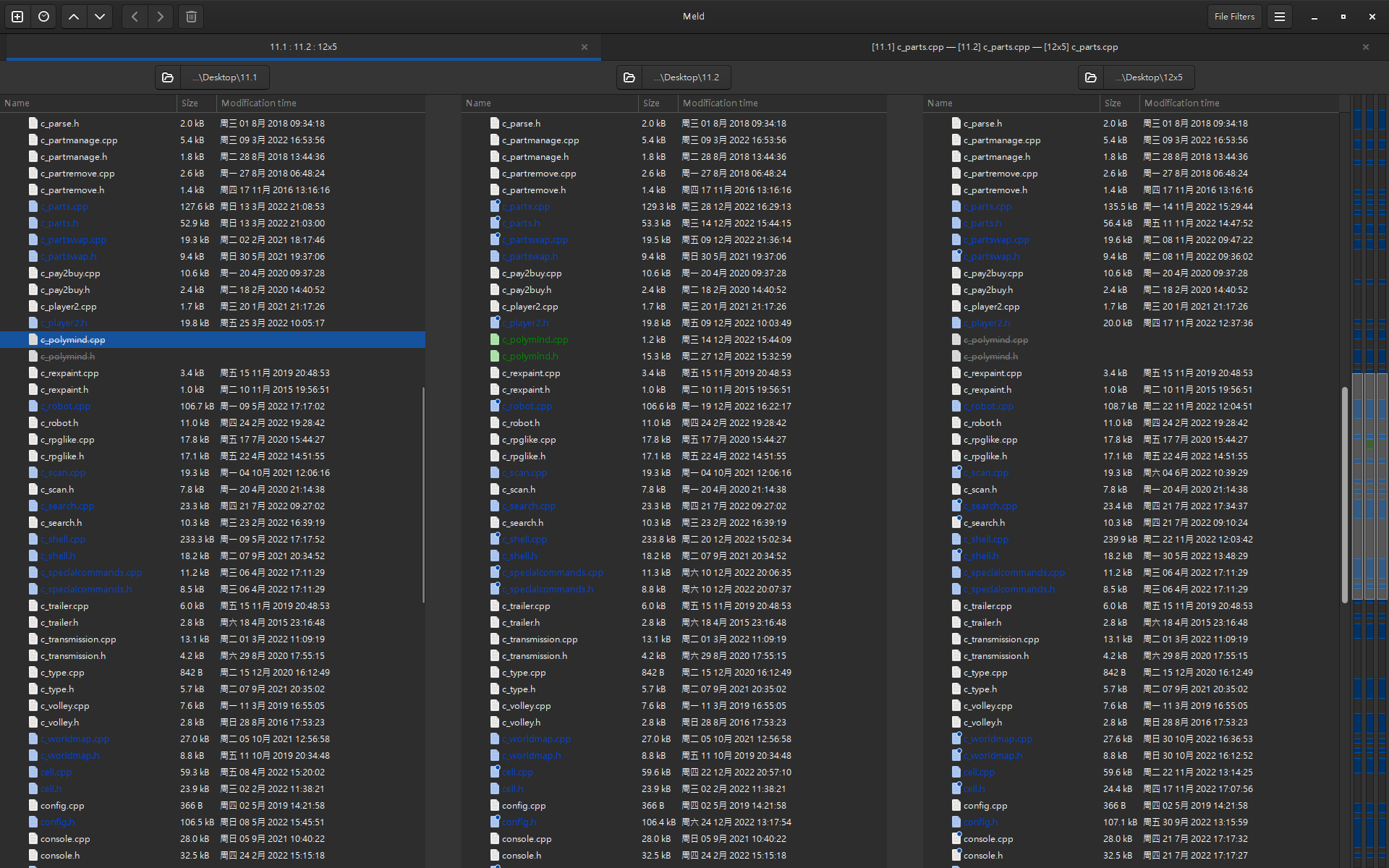Select deleted c_polymind.h in right pane
The height and width of the screenshot is (868, 1389).
click(x=1131, y=357)
